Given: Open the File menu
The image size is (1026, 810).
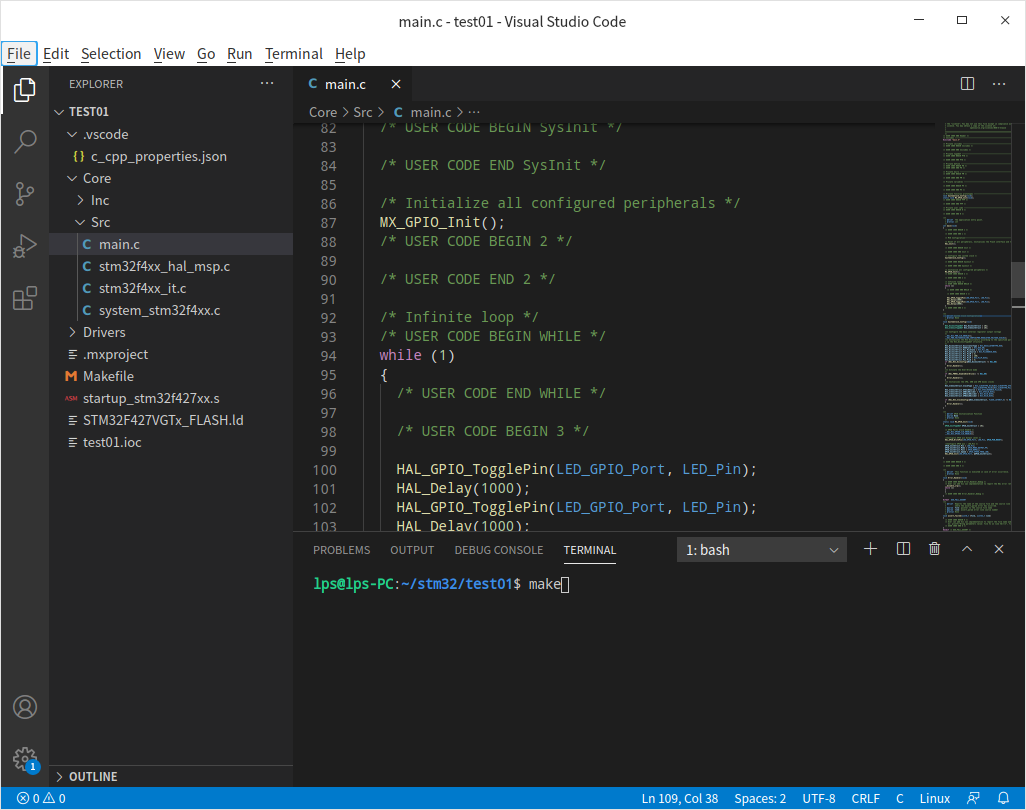Looking at the screenshot, I should click(19, 54).
